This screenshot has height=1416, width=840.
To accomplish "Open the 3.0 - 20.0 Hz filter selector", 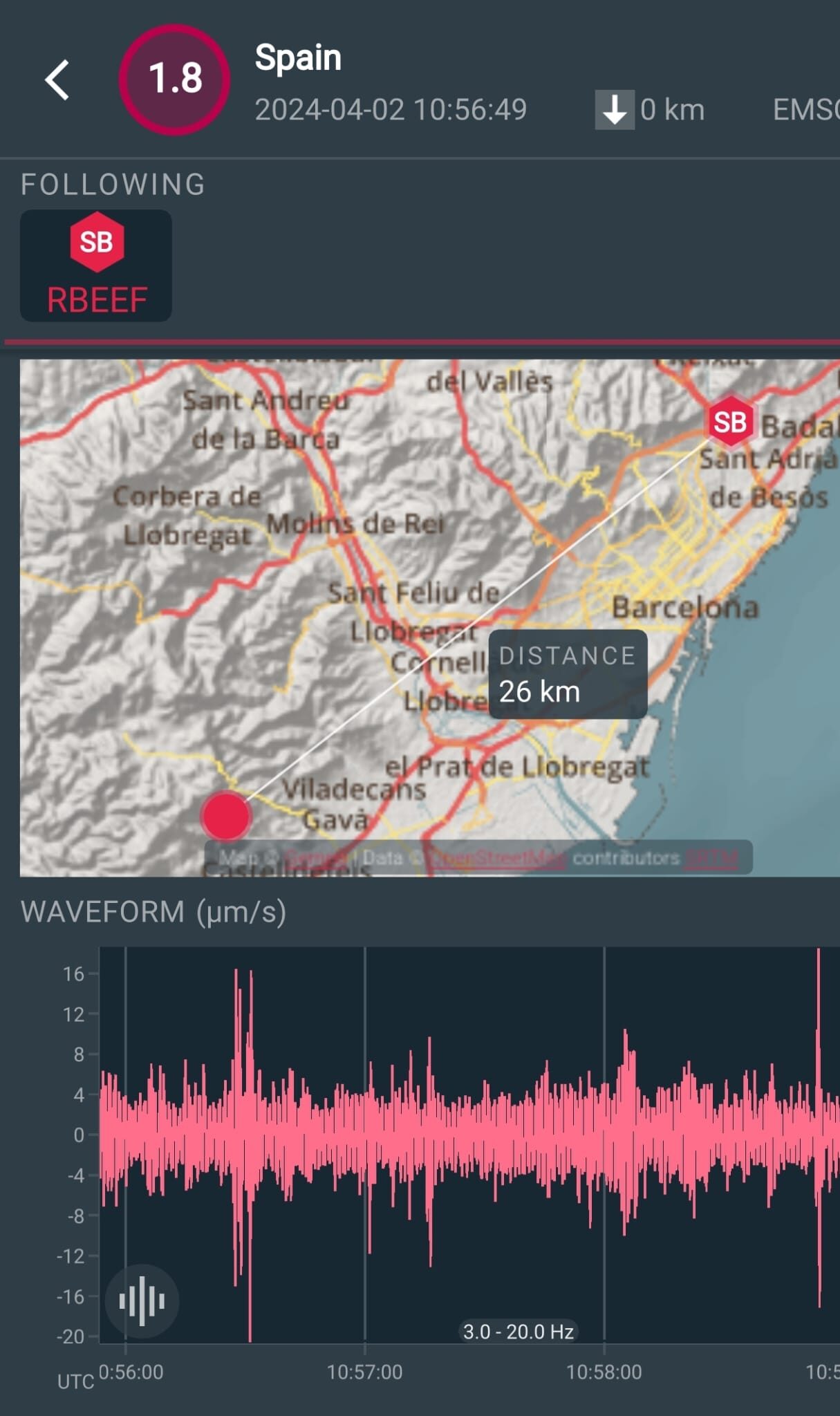I will click(x=518, y=1332).
